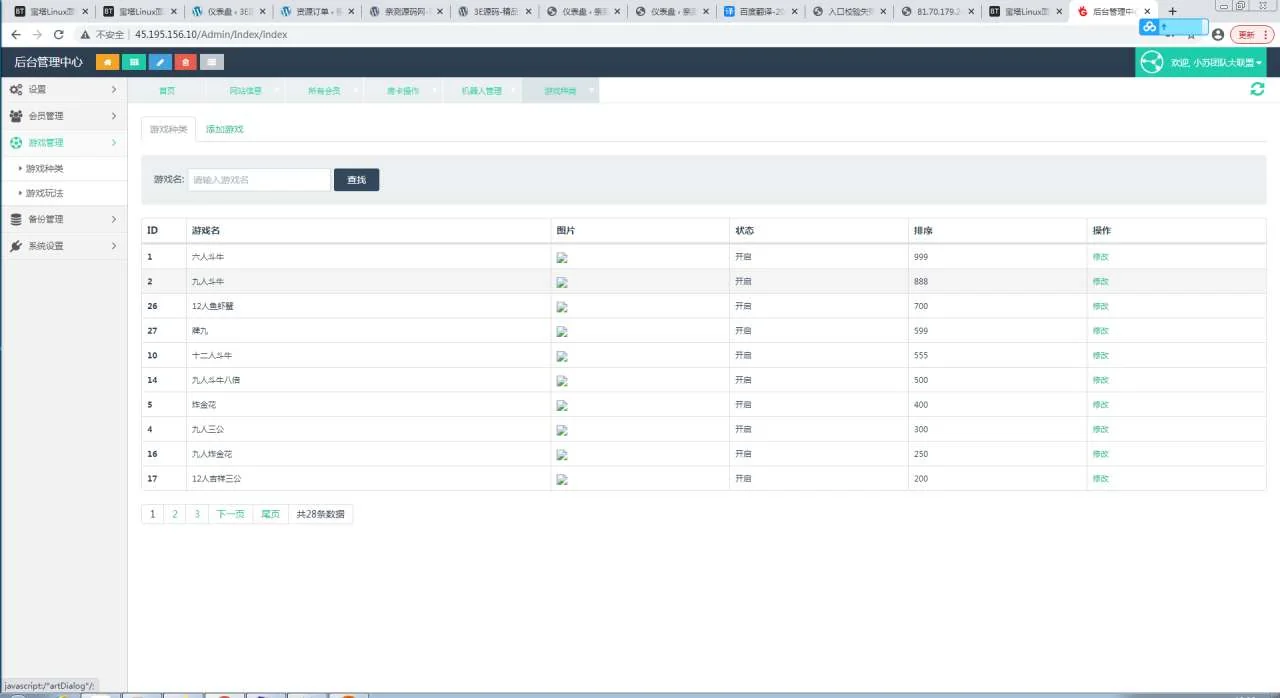Click the 游戏名 search input field
This screenshot has width=1280, height=698.
click(259, 180)
